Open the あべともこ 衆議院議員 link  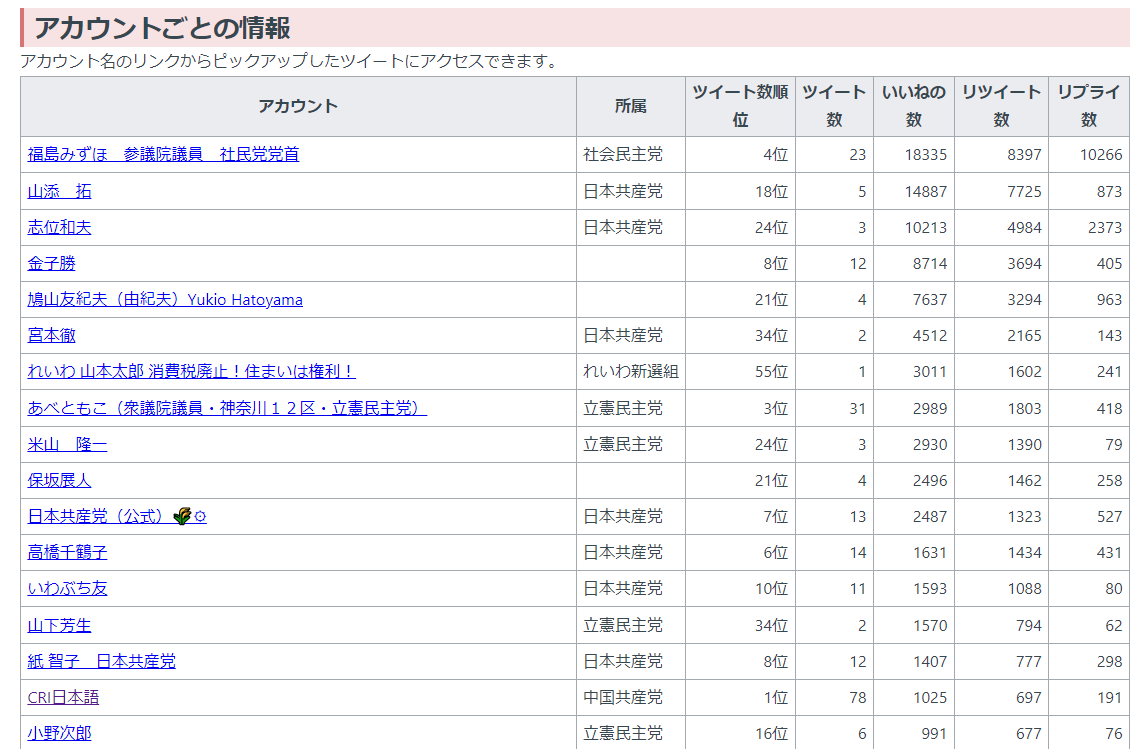click(x=227, y=408)
